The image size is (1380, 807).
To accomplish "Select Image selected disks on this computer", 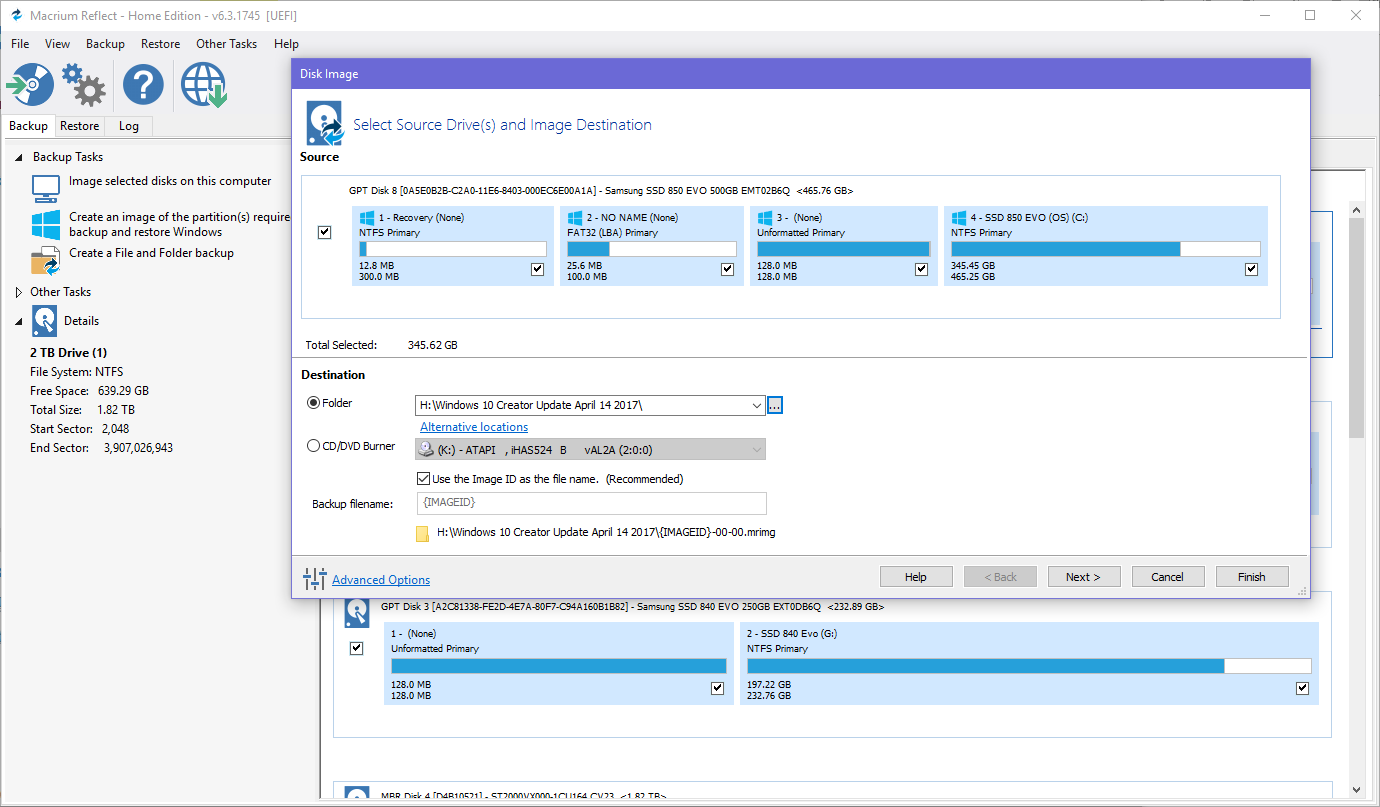I will click(x=170, y=181).
